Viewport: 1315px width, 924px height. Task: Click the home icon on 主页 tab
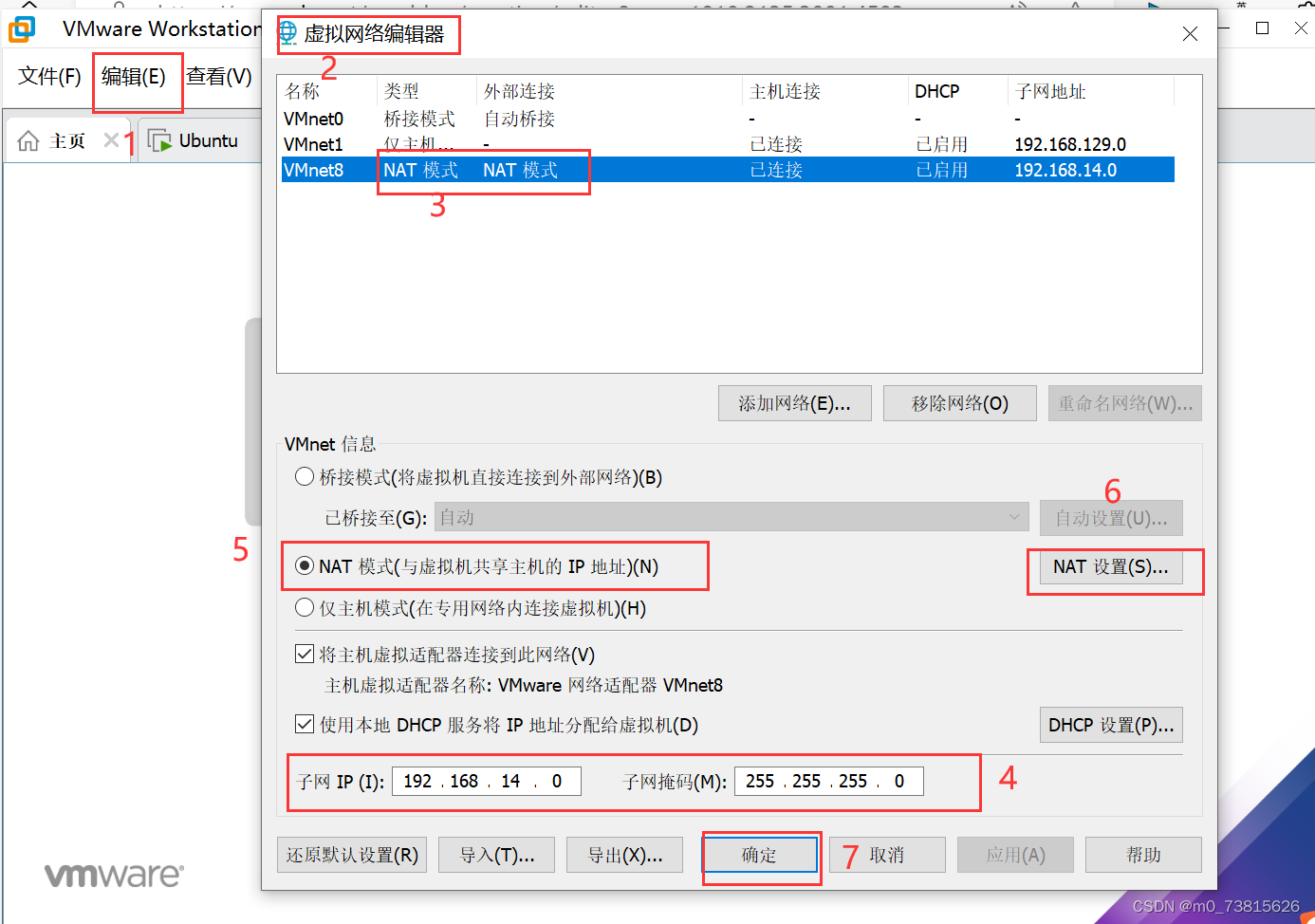coord(27,139)
